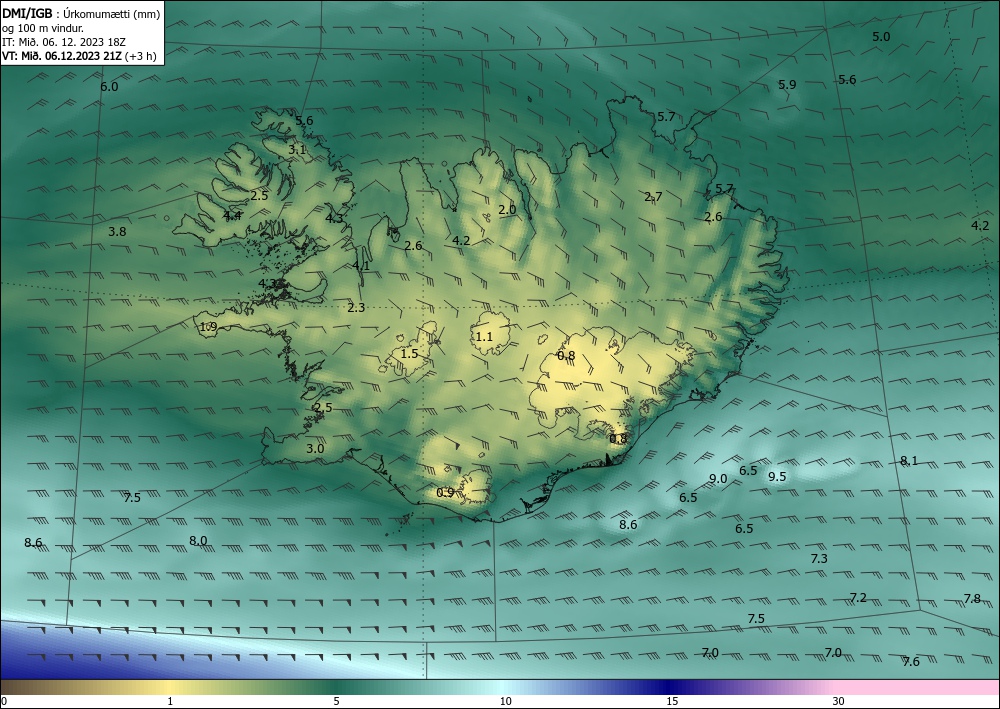This screenshot has width=1000, height=709.
Task: Click the 9.5 value on the map
Action: 777,477
